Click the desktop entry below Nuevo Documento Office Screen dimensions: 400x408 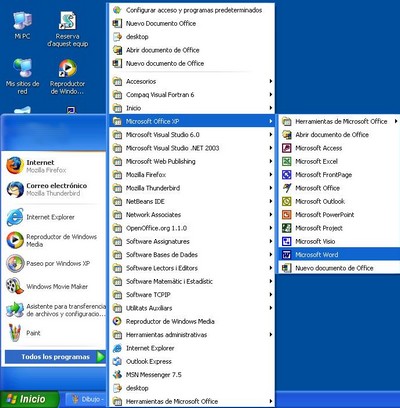[192, 37]
